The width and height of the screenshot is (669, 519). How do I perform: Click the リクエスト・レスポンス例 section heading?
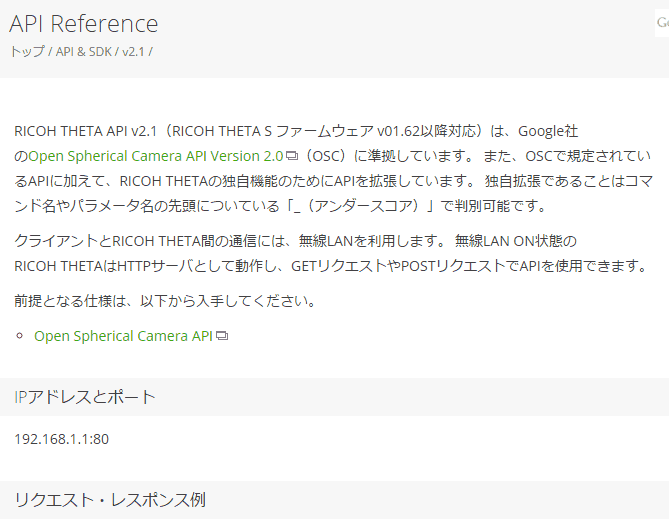[x=110, y=500]
